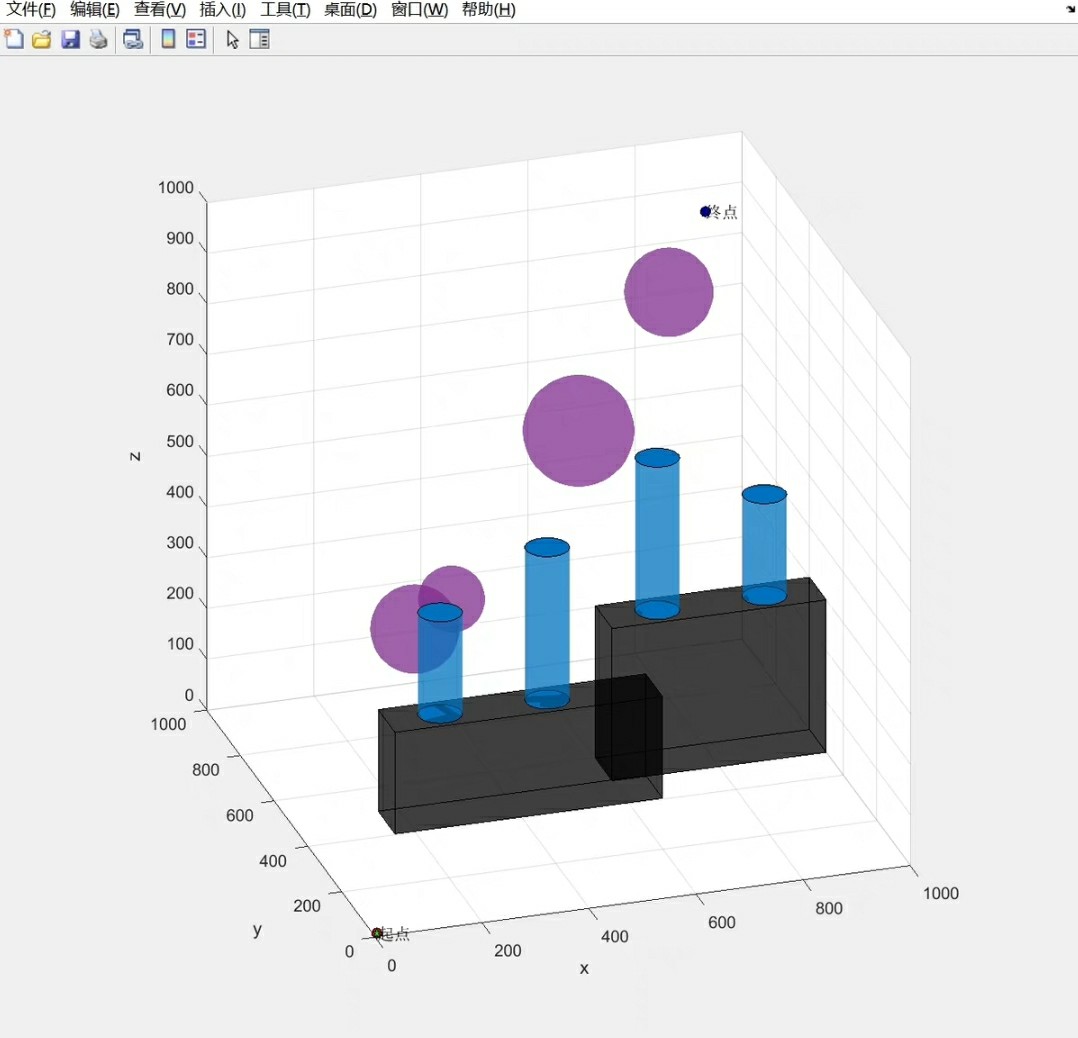Click the x-axis tick label 600
This screenshot has height=1038, width=1078.
coord(722,923)
